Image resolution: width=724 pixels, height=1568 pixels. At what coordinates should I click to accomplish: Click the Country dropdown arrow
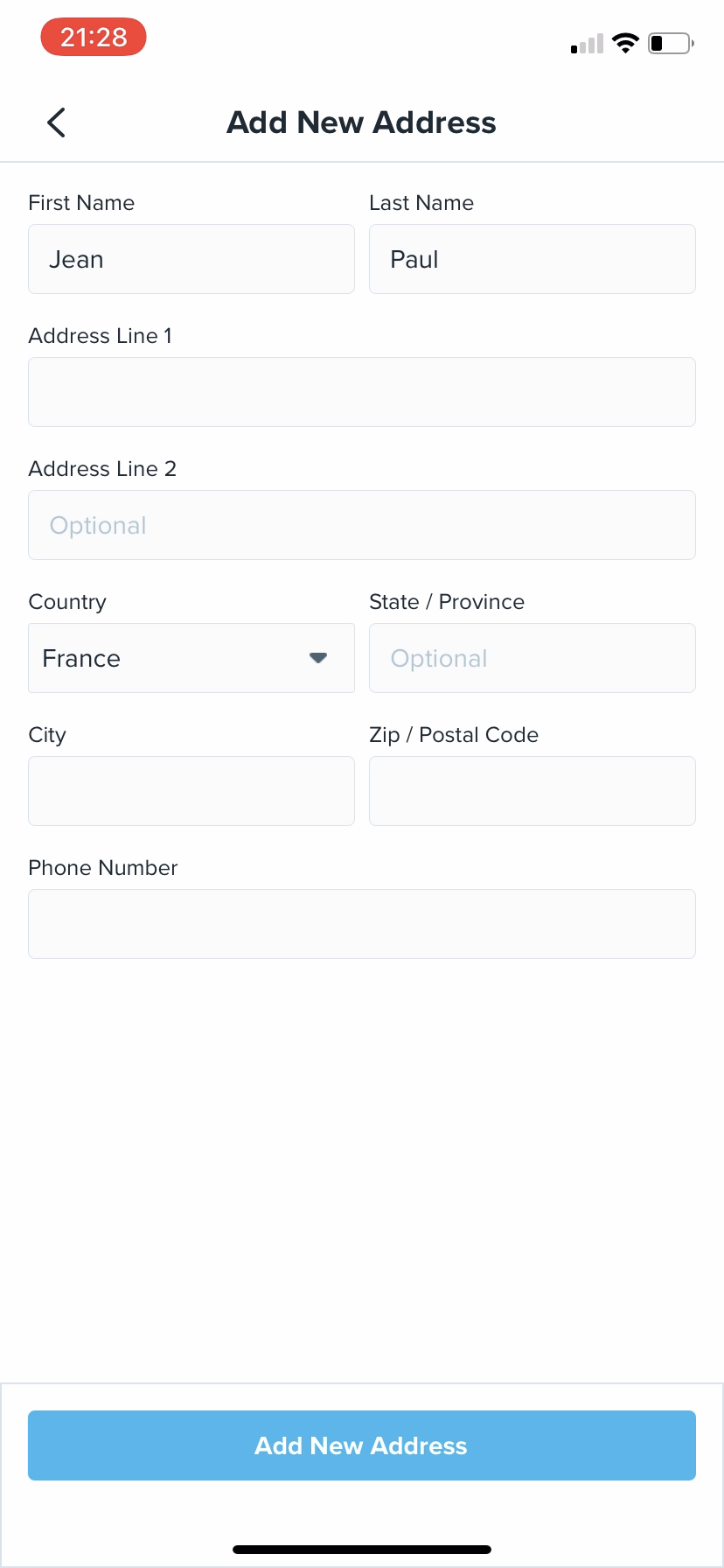tap(318, 658)
